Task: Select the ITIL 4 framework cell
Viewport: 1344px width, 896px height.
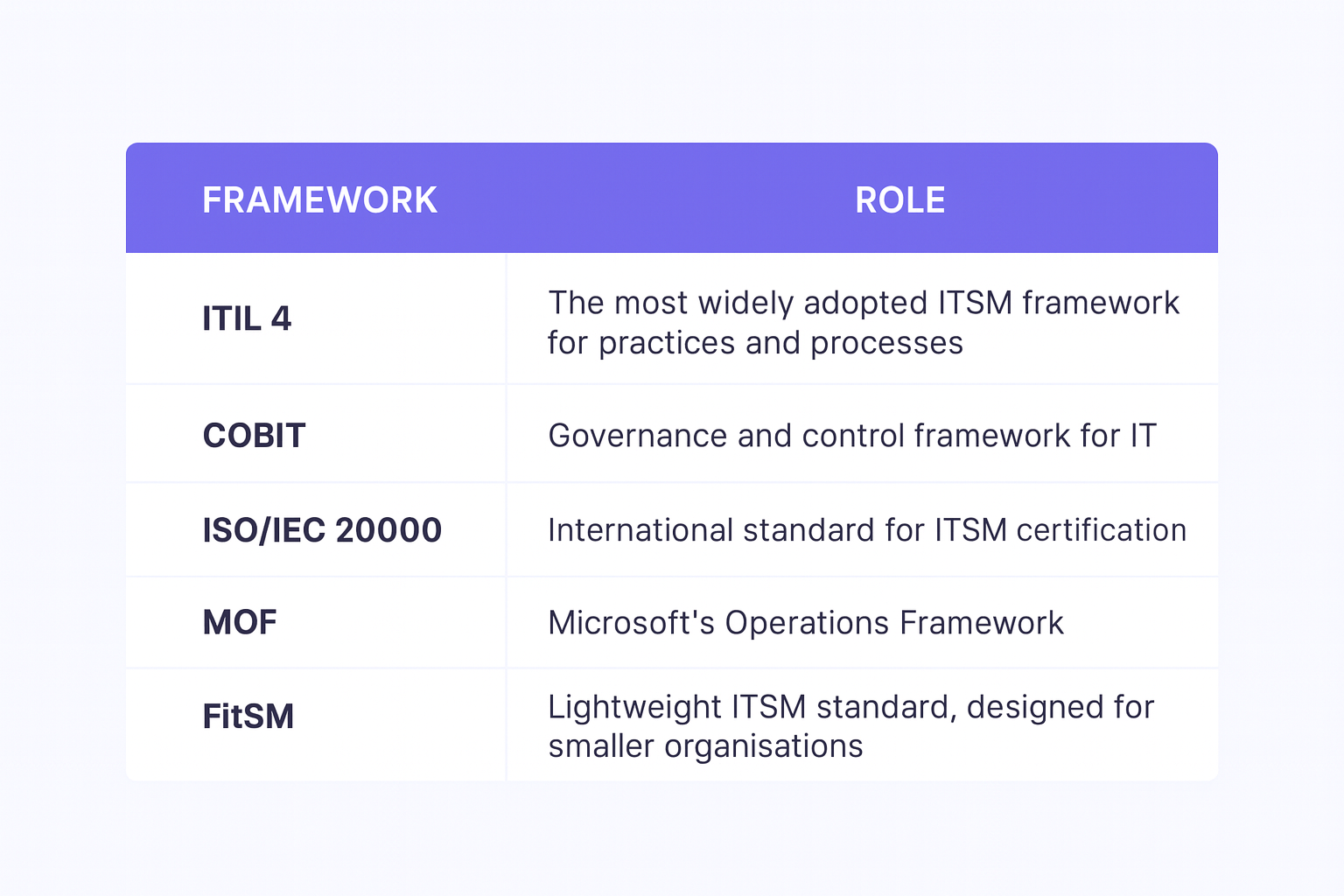Action: click(247, 318)
